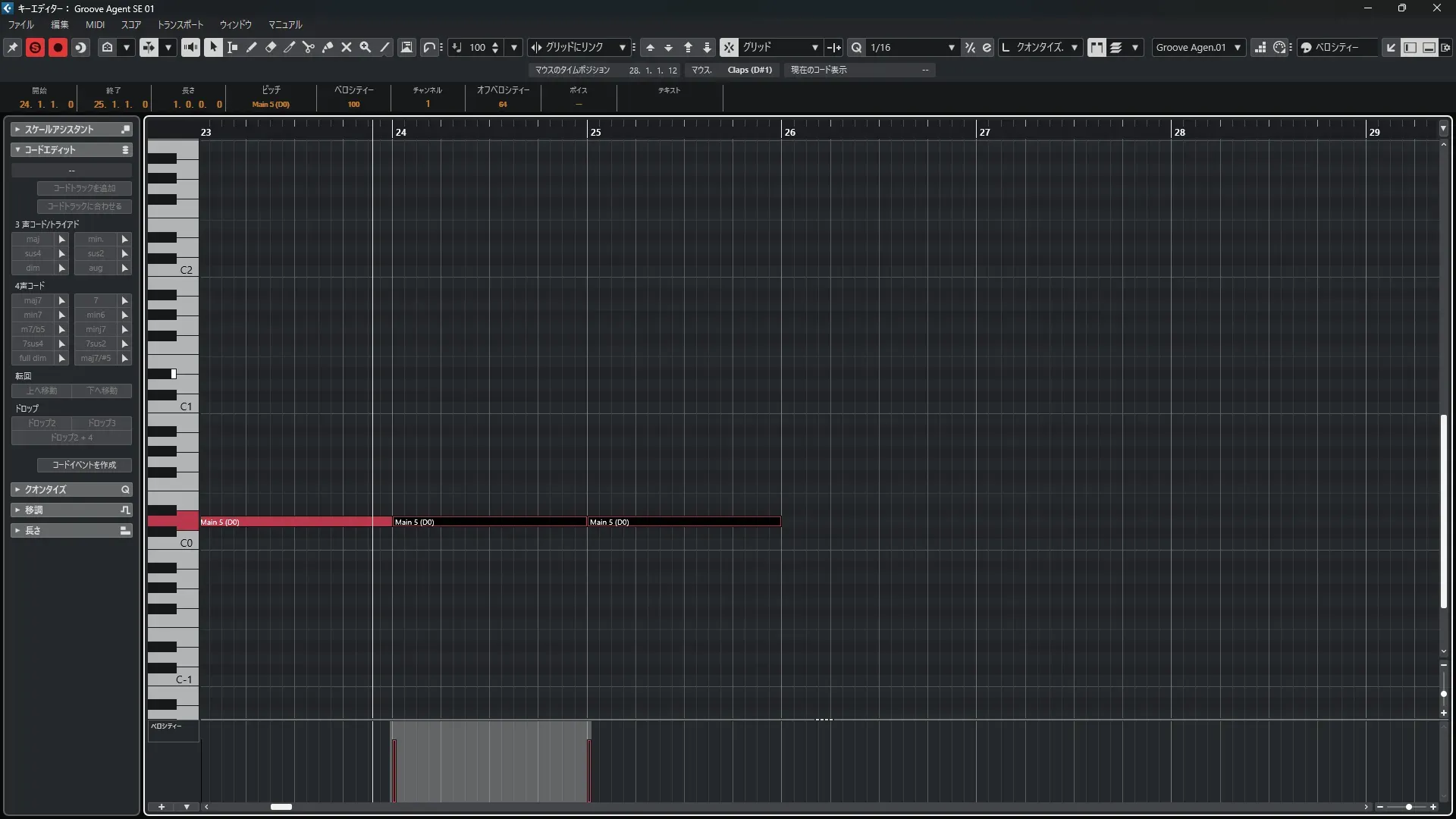Open the MIDI menu
The image size is (1456, 819).
(x=95, y=24)
